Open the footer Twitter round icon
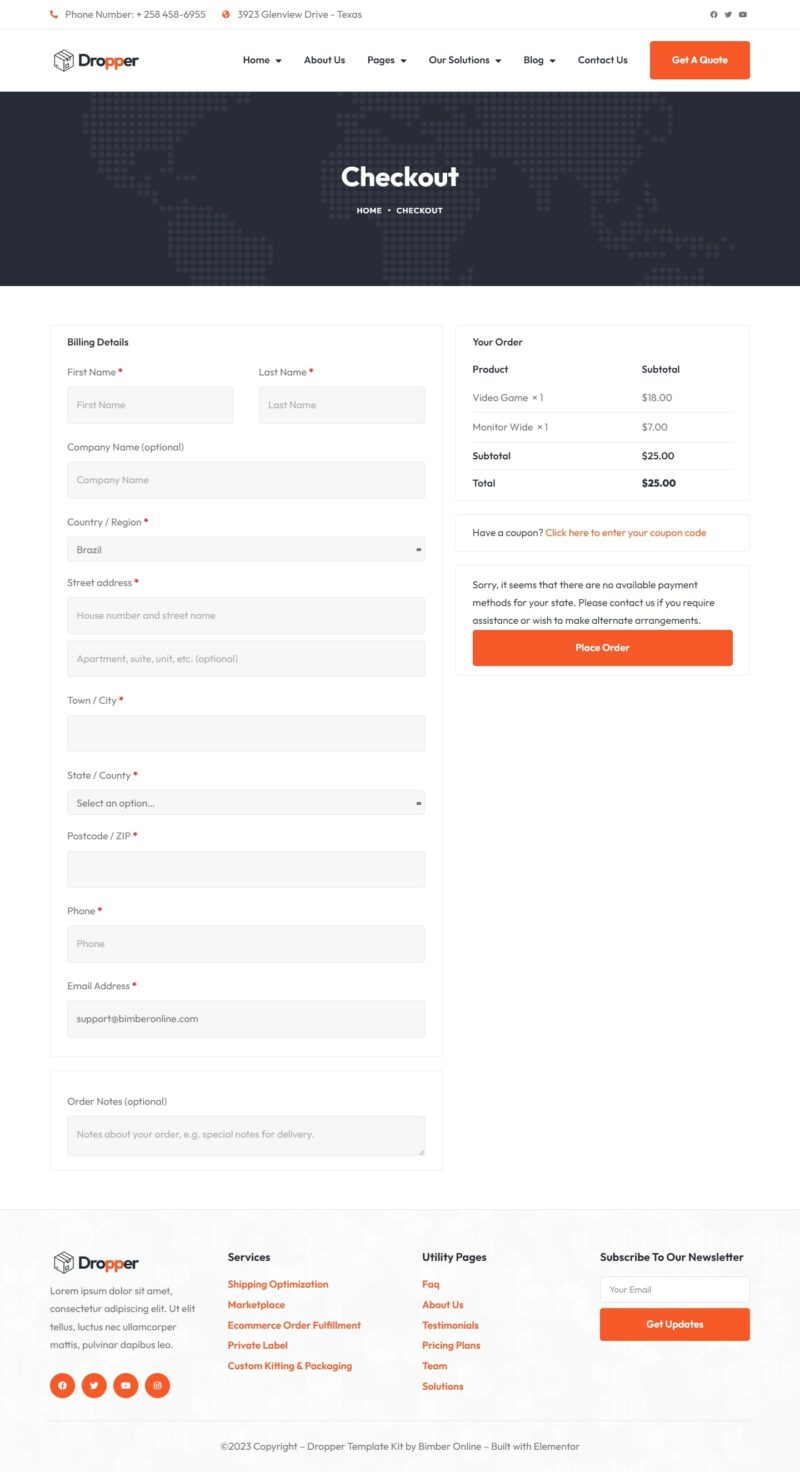Screen dimensions: 800x1472 (94, 1385)
